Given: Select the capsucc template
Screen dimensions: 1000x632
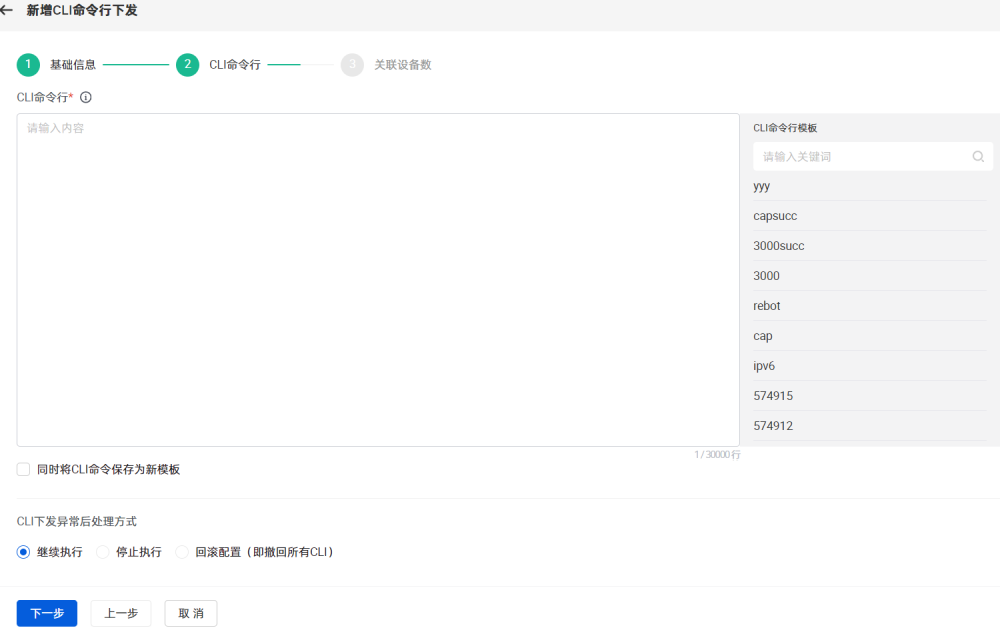Looking at the screenshot, I should click(775, 216).
